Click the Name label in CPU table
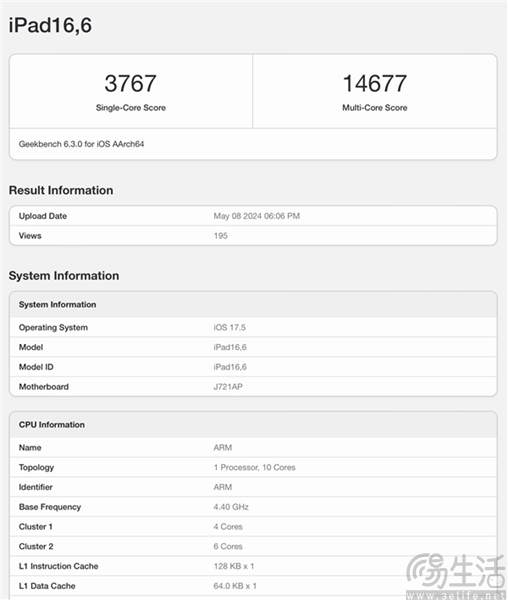The width and height of the screenshot is (508, 600). pyautogui.click(x=30, y=448)
